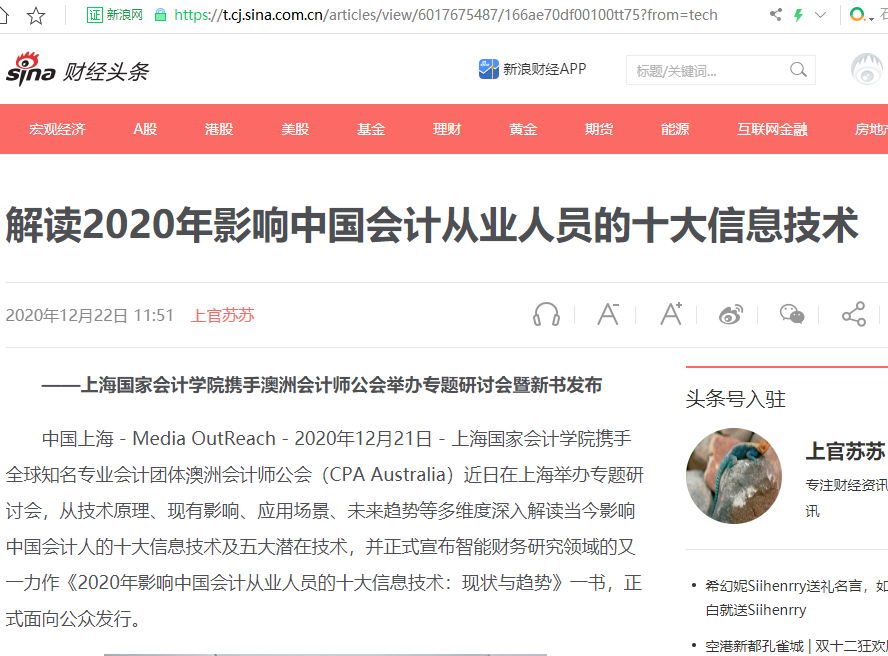This screenshot has width=888, height=656.
Task: Share the article to Weibo
Action: (x=731, y=314)
